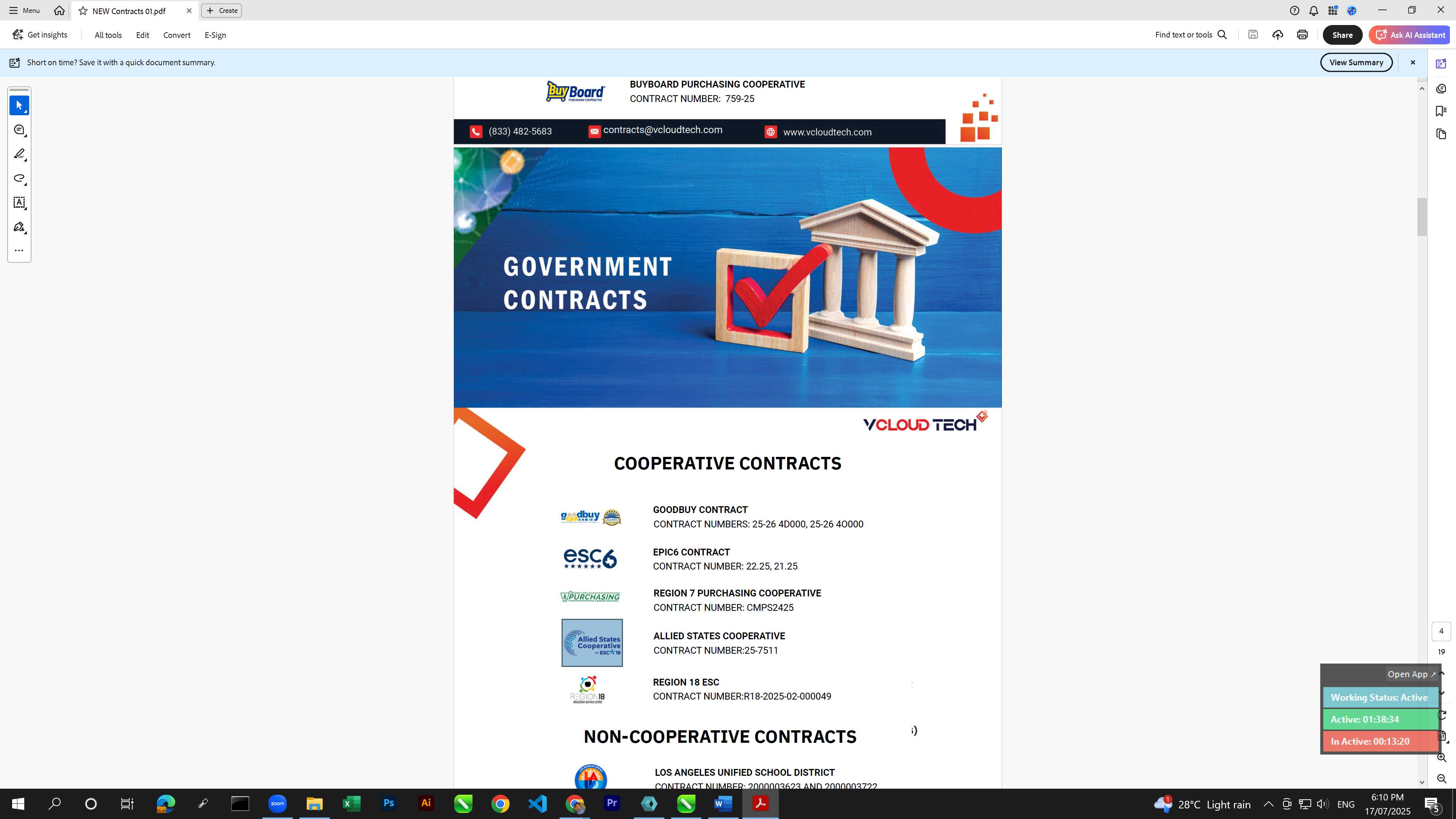Click the vertical scrollbar thumb
1456x819 pixels.
(x=1422, y=217)
